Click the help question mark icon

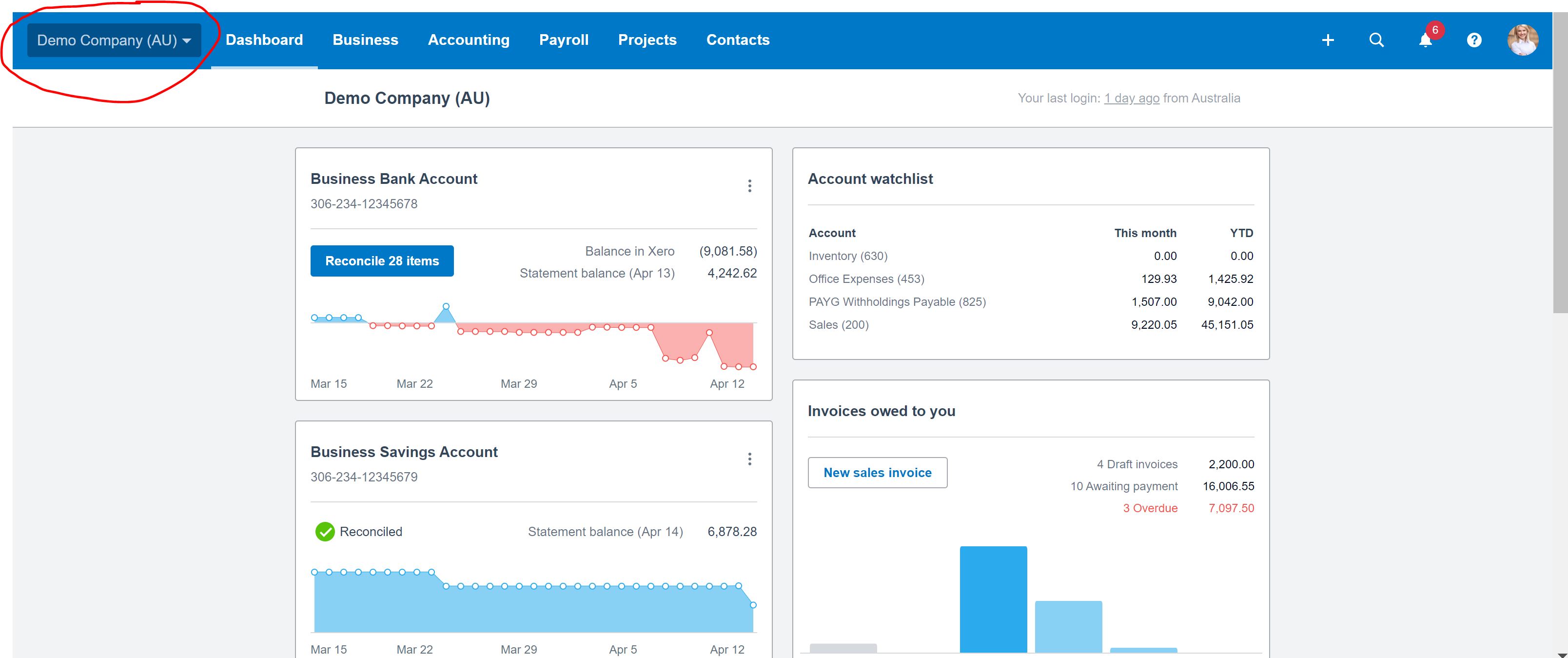click(x=1473, y=40)
